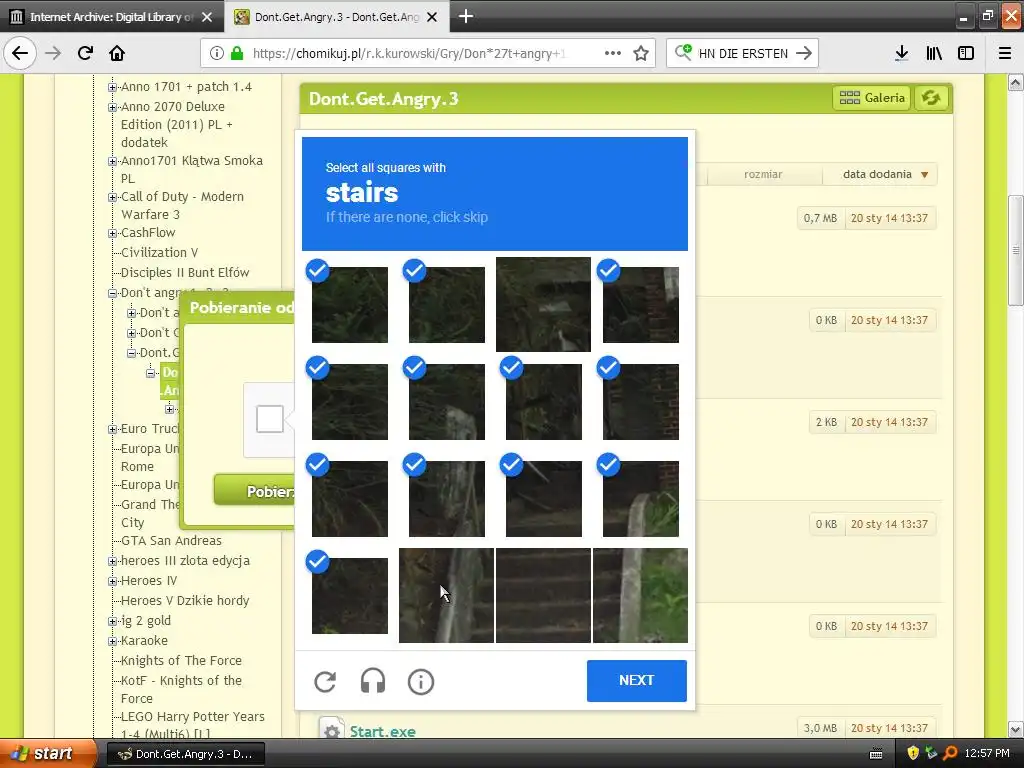Expand the heroes III zlota edycja folder
Image resolution: width=1024 pixels, height=768 pixels.
click(x=112, y=561)
